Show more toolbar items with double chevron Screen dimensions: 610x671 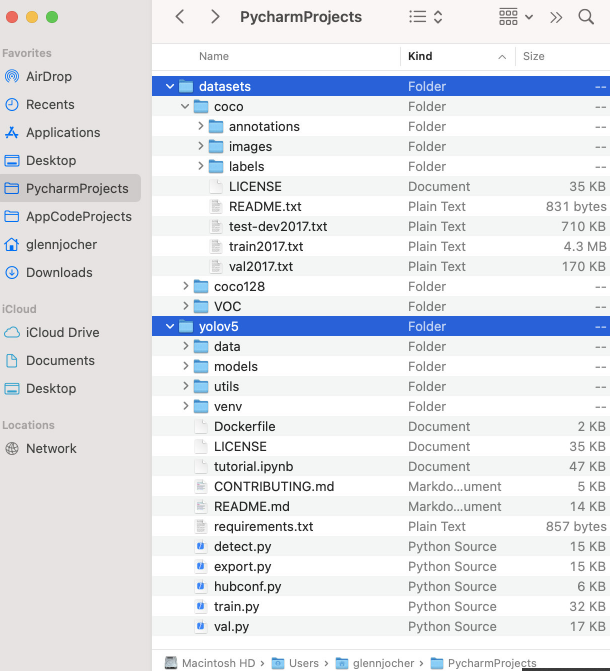tap(556, 17)
